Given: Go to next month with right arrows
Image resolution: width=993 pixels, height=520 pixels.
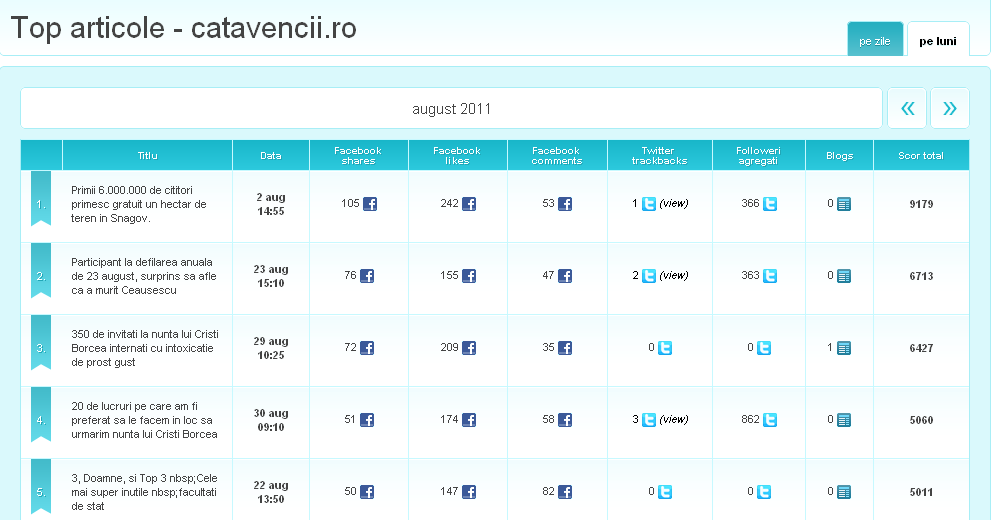Looking at the screenshot, I should 950,108.
